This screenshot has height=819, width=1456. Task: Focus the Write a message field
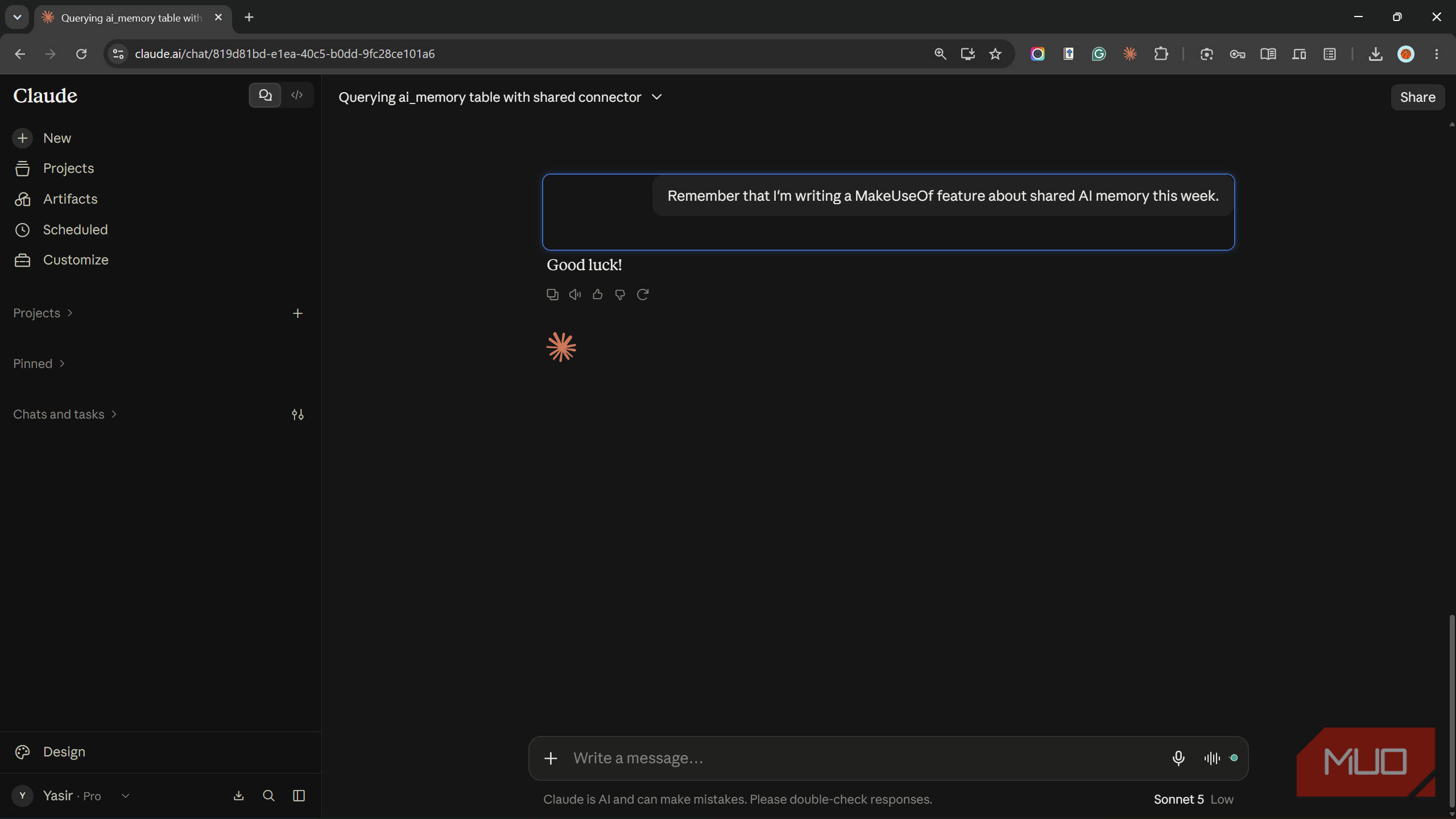tap(864, 758)
